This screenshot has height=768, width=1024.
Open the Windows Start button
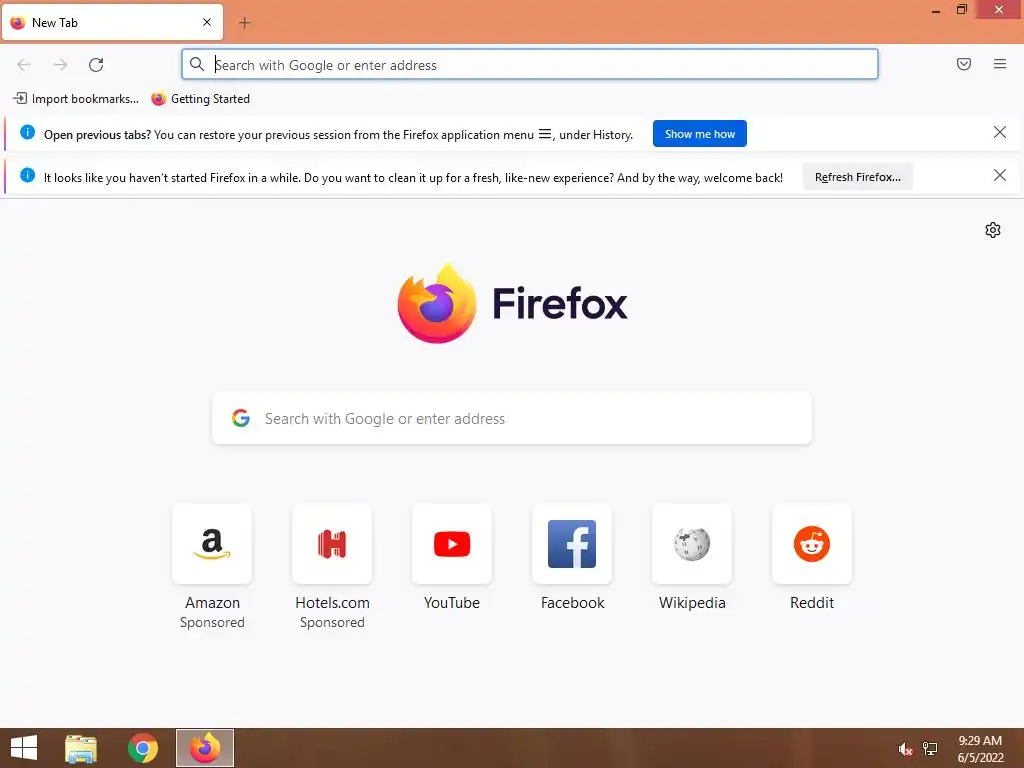click(x=24, y=748)
